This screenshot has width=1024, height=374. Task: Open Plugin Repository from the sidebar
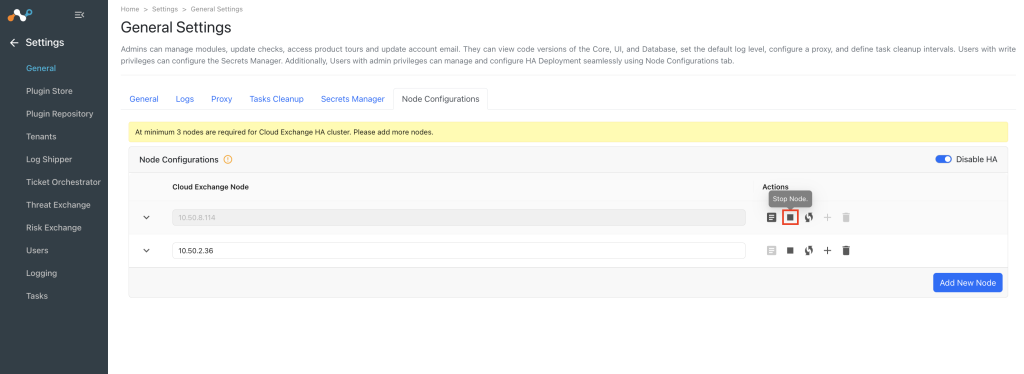point(59,114)
